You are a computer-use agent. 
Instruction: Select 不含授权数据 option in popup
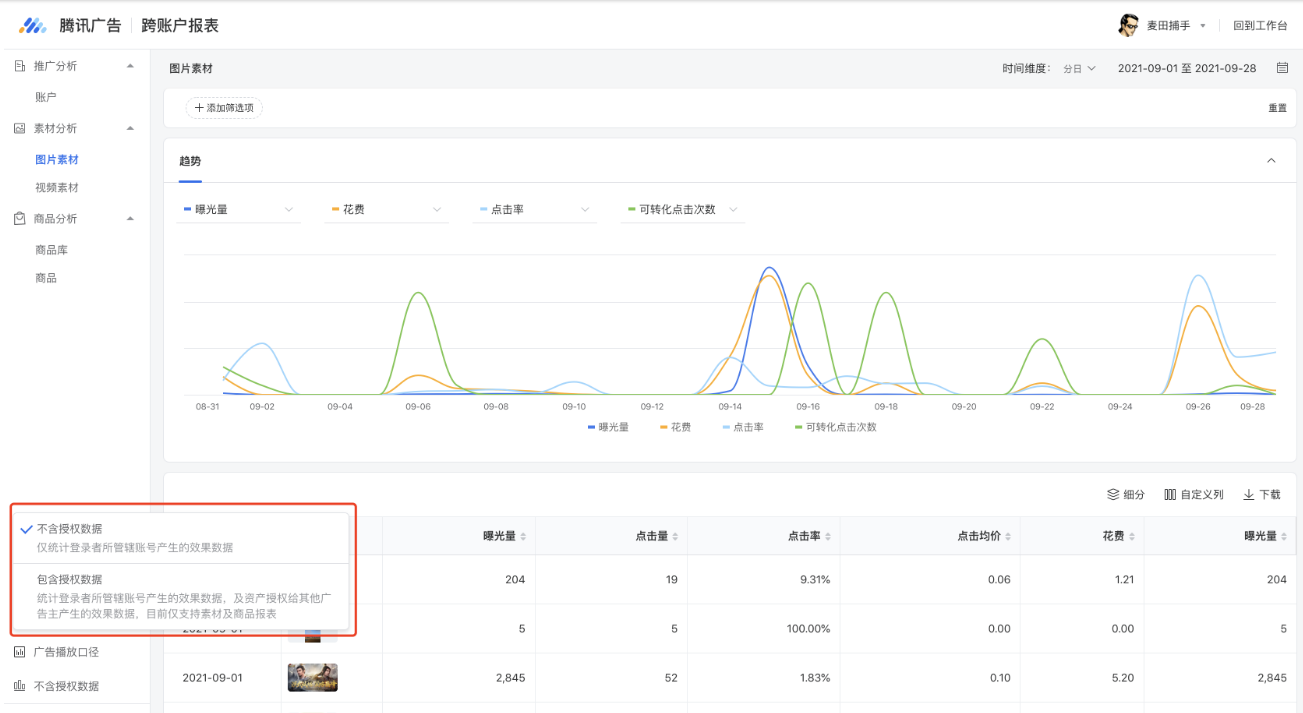[69, 529]
